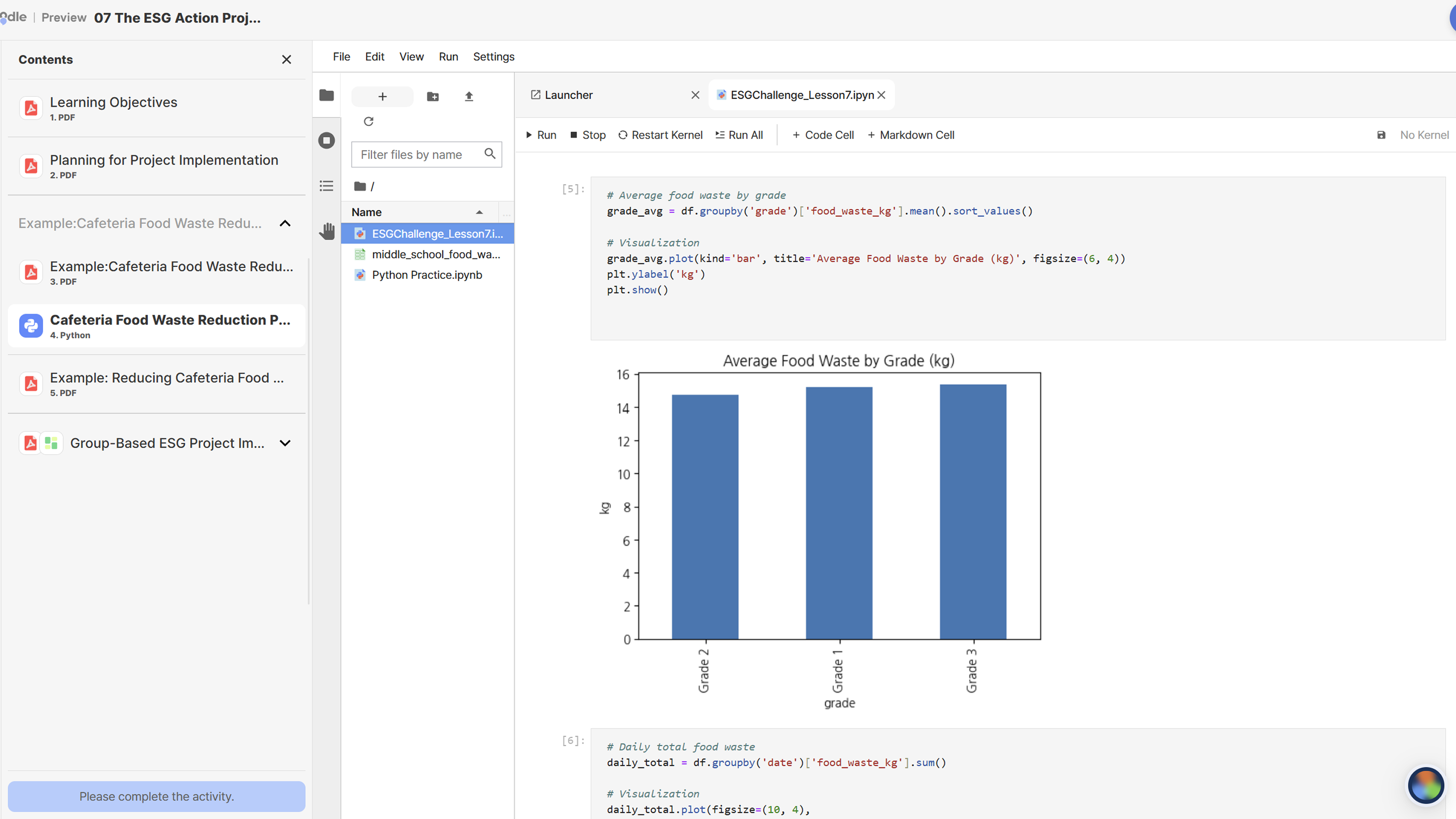The height and width of the screenshot is (819, 1456).
Task: Click the colorful assistant orb icon
Action: (x=1425, y=785)
